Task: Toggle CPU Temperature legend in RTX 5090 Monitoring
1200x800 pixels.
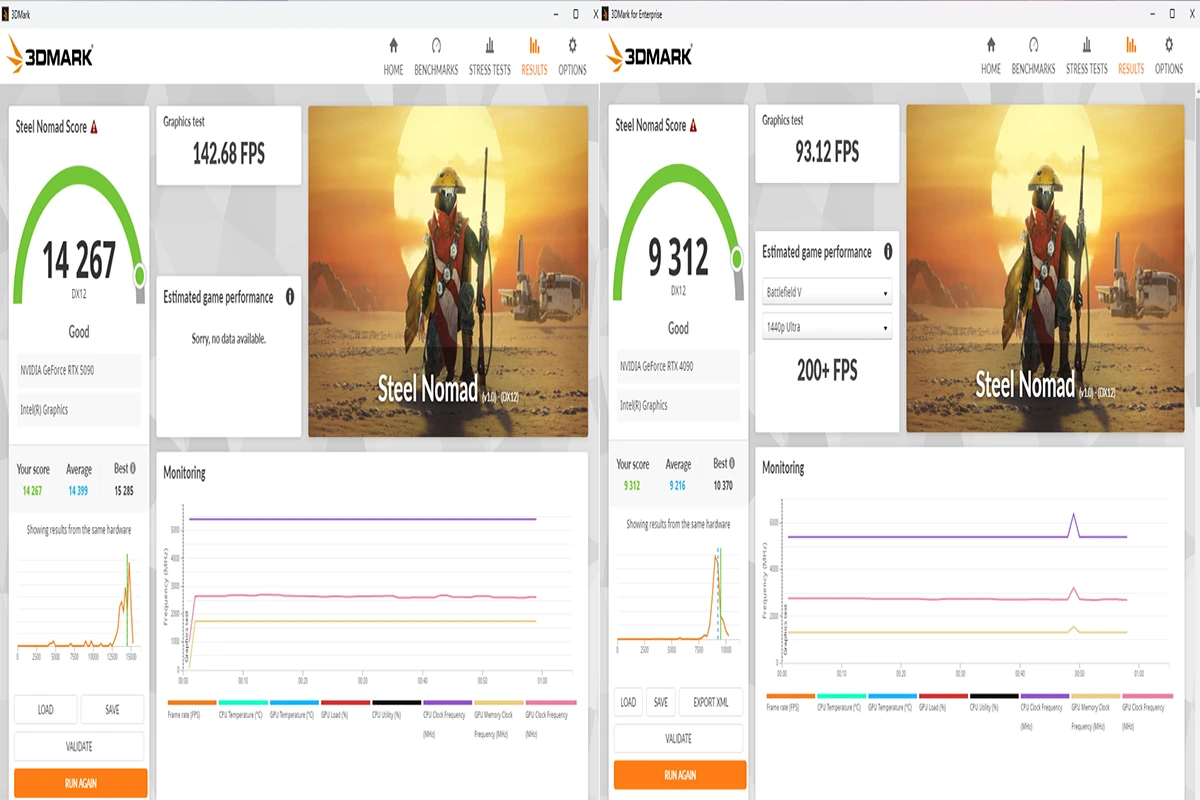Action: point(243,709)
